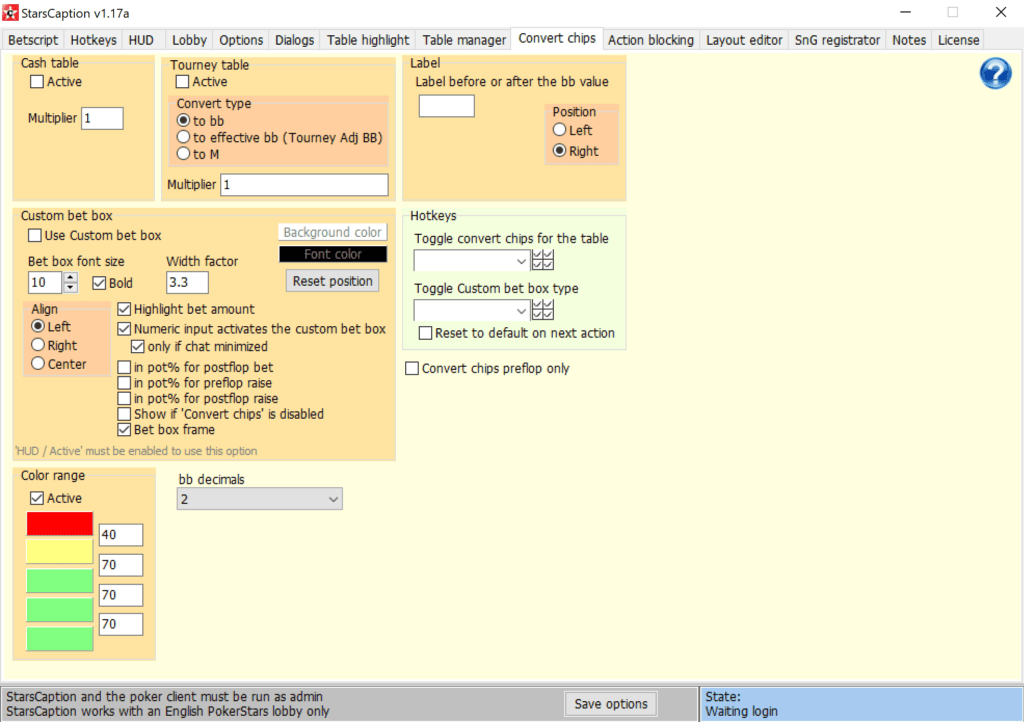Image resolution: width=1024 pixels, height=722 pixels.
Task: Enable in pot% for preflop raise
Action: pyautogui.click(x=124, y=383)
